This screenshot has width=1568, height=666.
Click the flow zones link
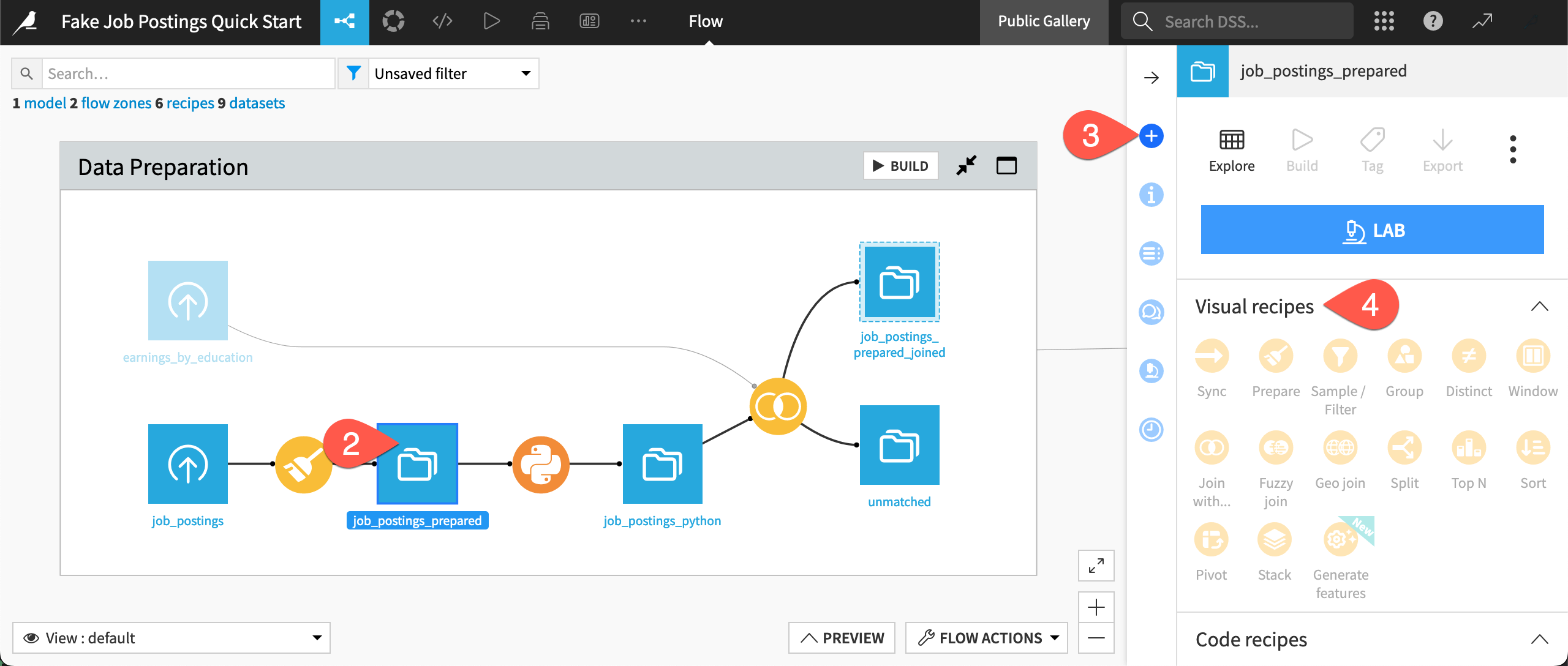pos(116,103)
